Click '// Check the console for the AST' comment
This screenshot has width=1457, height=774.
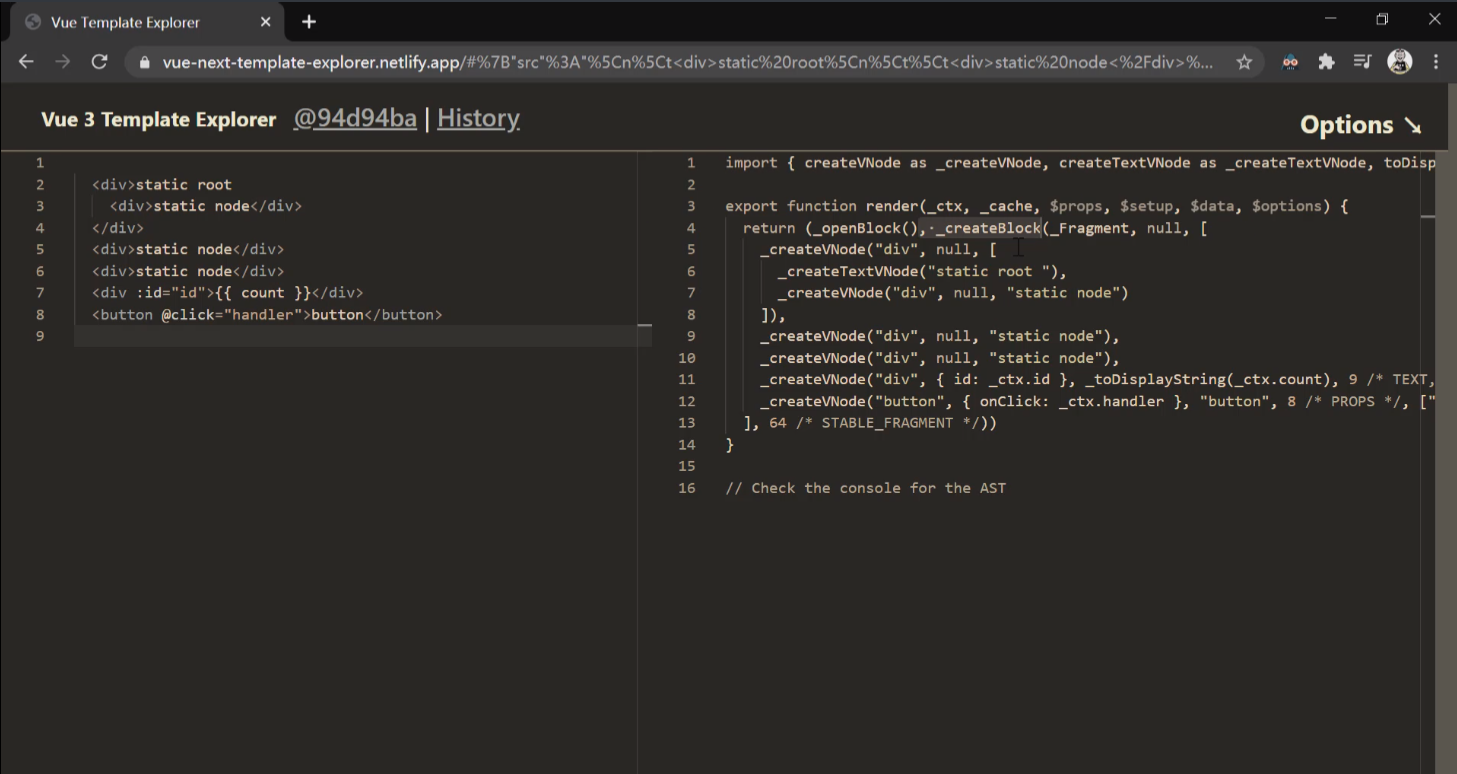point(866,488)
